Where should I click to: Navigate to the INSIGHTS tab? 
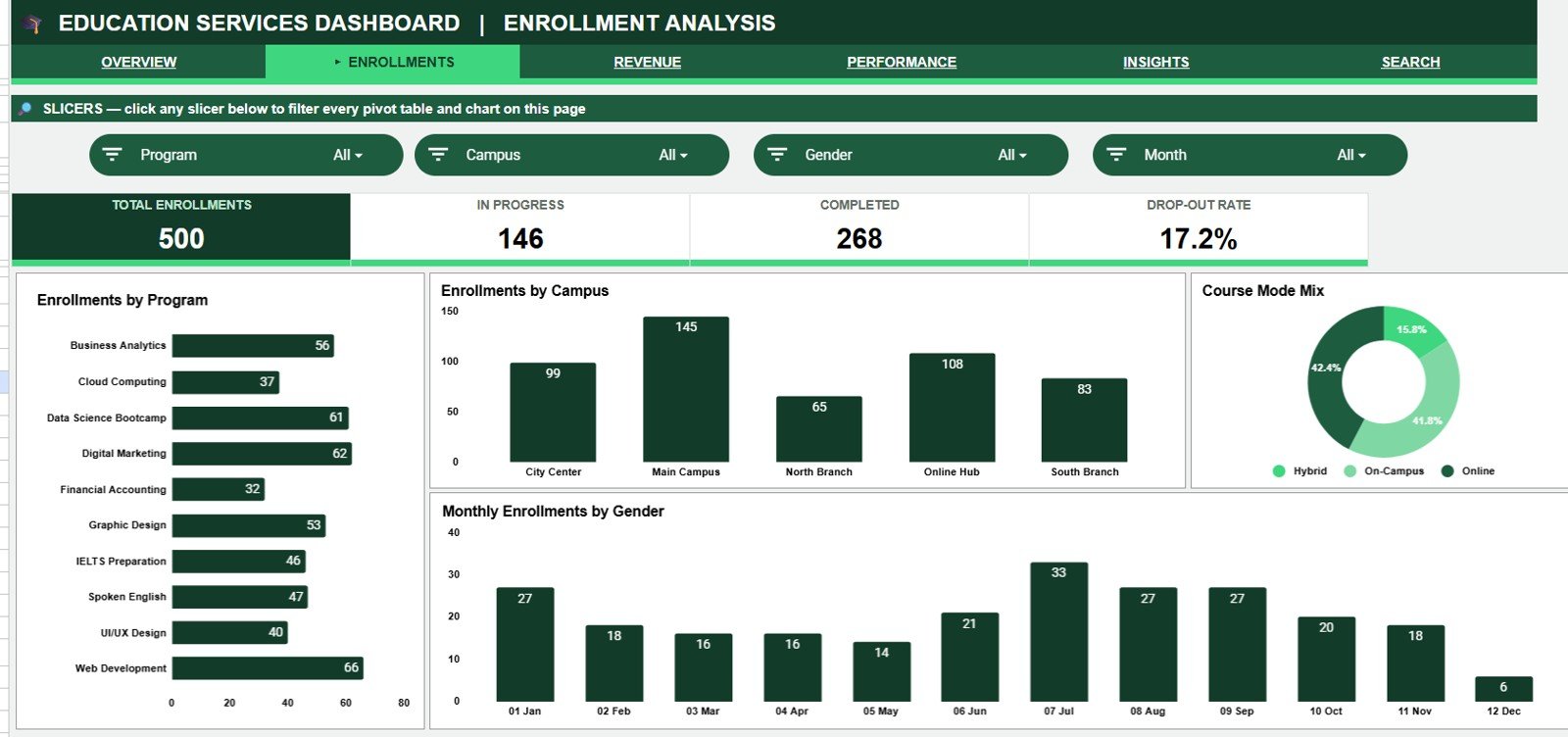coord(1156,62)
